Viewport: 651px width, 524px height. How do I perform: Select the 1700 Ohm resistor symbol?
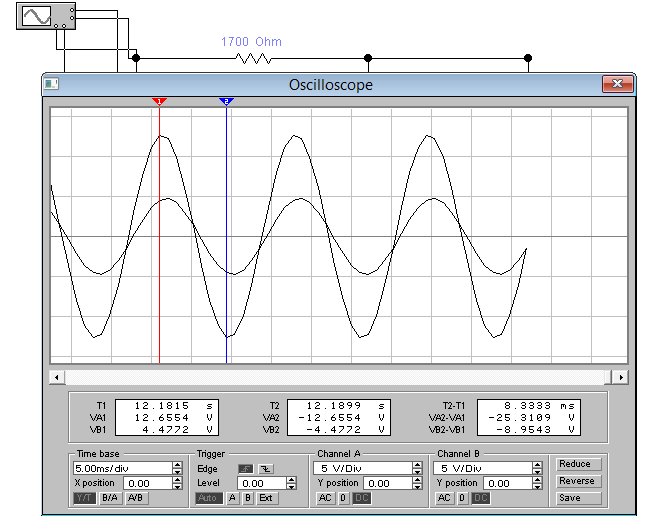pos(253,58)
